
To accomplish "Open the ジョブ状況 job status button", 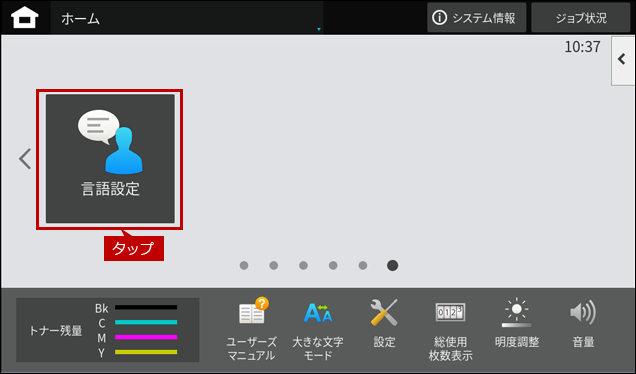I will (581, 18).
